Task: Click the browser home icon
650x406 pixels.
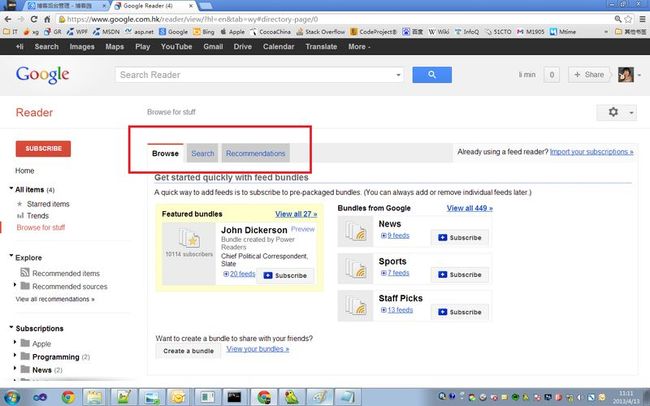Action: click(x=47, y=19)
